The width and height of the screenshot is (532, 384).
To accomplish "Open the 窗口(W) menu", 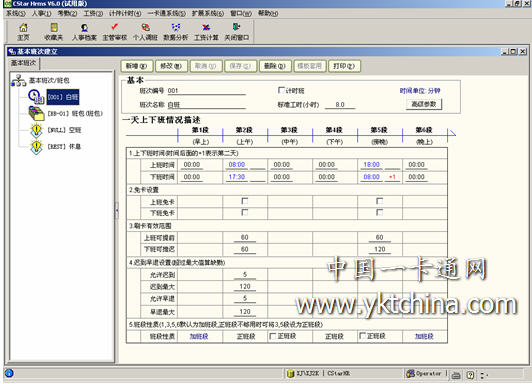I will coord(241,13).
